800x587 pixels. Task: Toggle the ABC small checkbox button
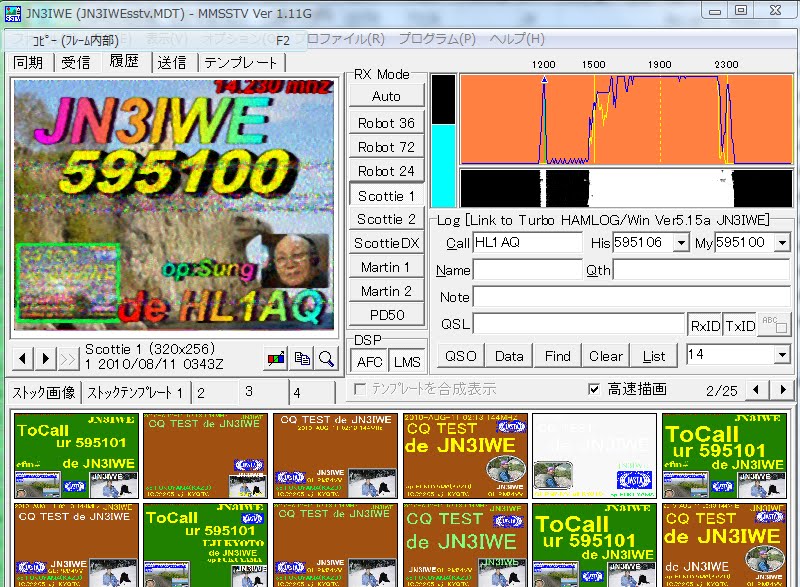(774, 324)
